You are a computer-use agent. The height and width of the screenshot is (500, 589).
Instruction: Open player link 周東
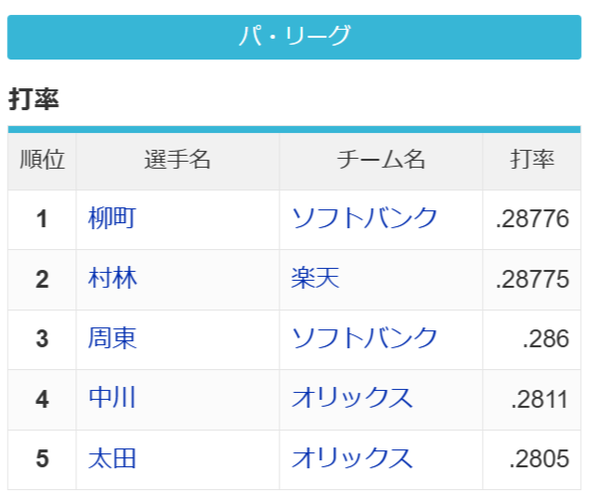tap(112, 338)
